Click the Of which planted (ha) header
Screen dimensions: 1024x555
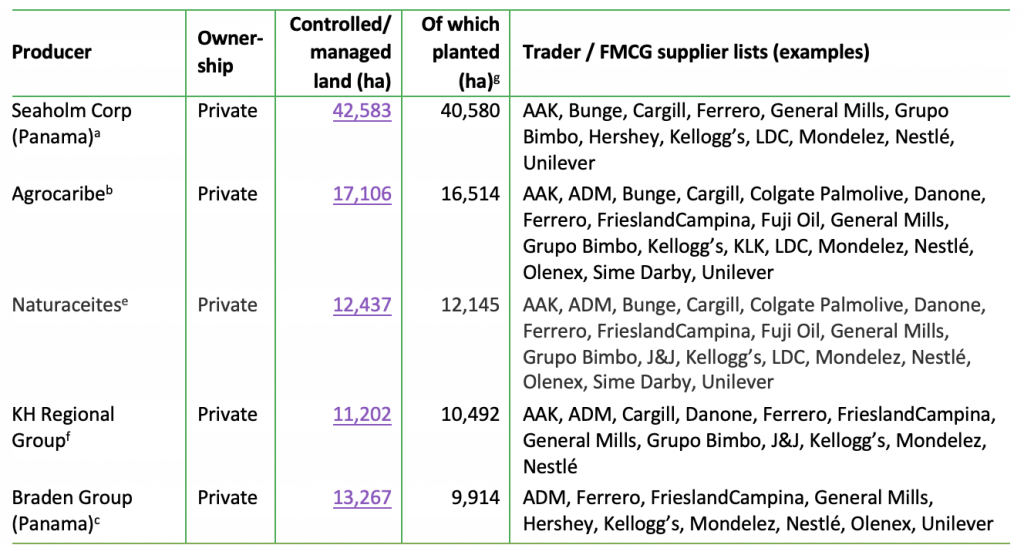click(x=460, y=51)
